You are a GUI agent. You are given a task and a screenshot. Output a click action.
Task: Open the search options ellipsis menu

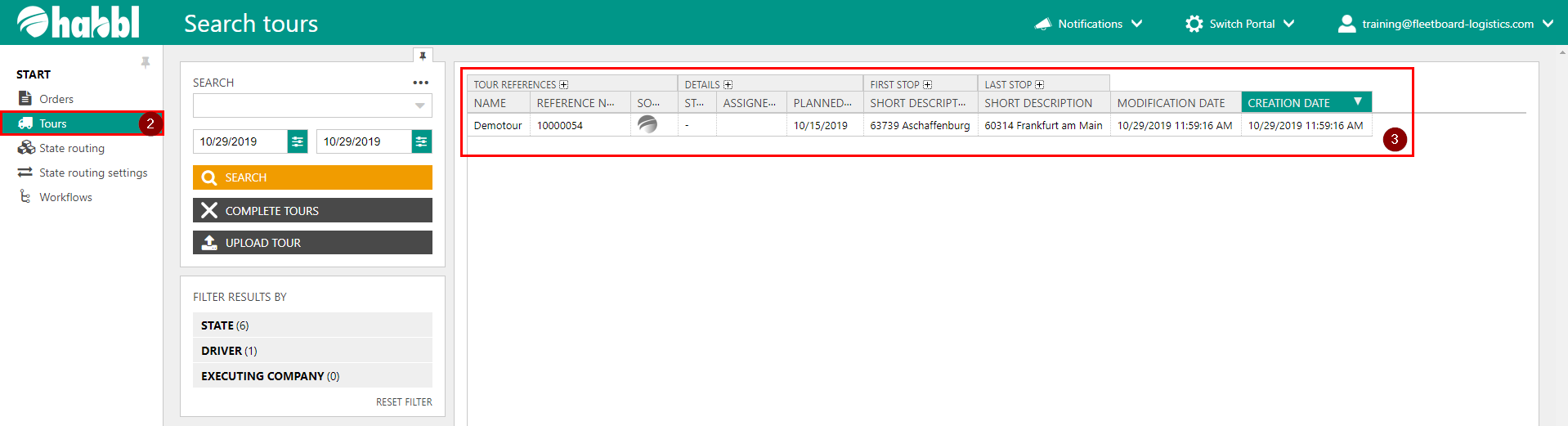tap(420, 83)
